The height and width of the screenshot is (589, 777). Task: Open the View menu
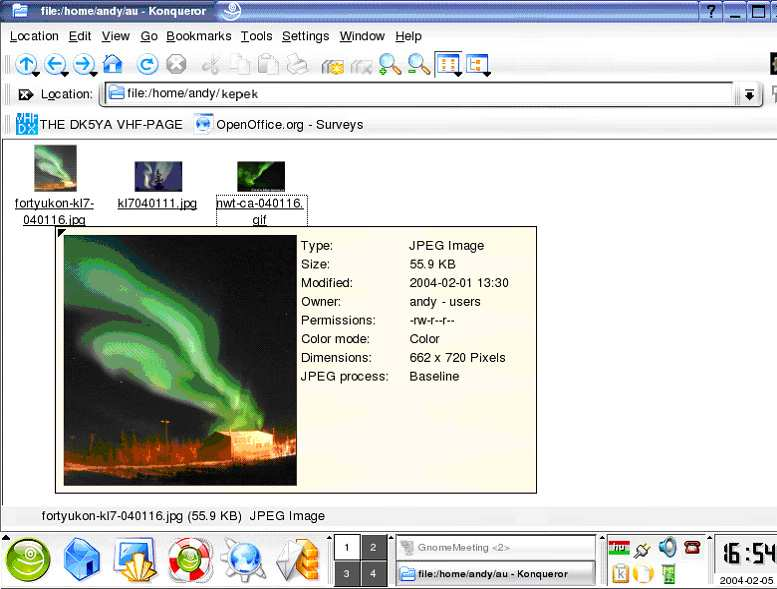[115, 36]
